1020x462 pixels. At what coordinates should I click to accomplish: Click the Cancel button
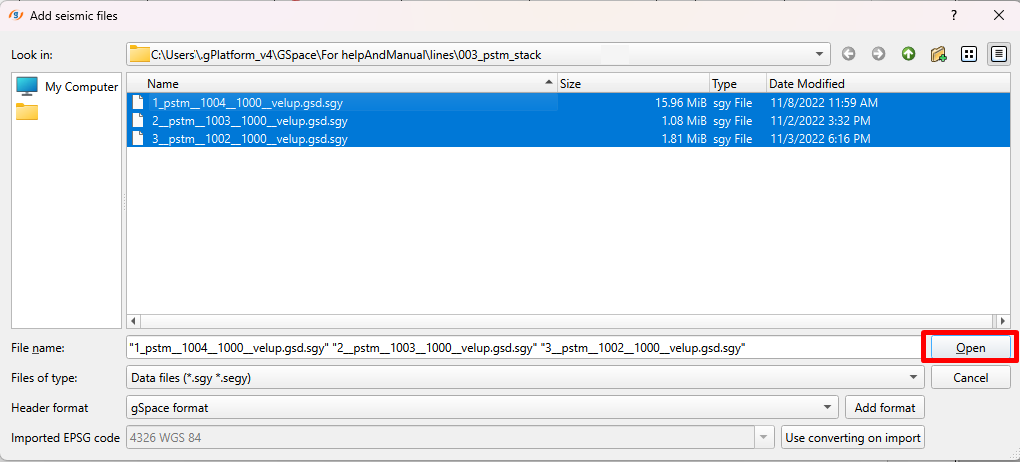pyautogui.click(x=970, y=377)
